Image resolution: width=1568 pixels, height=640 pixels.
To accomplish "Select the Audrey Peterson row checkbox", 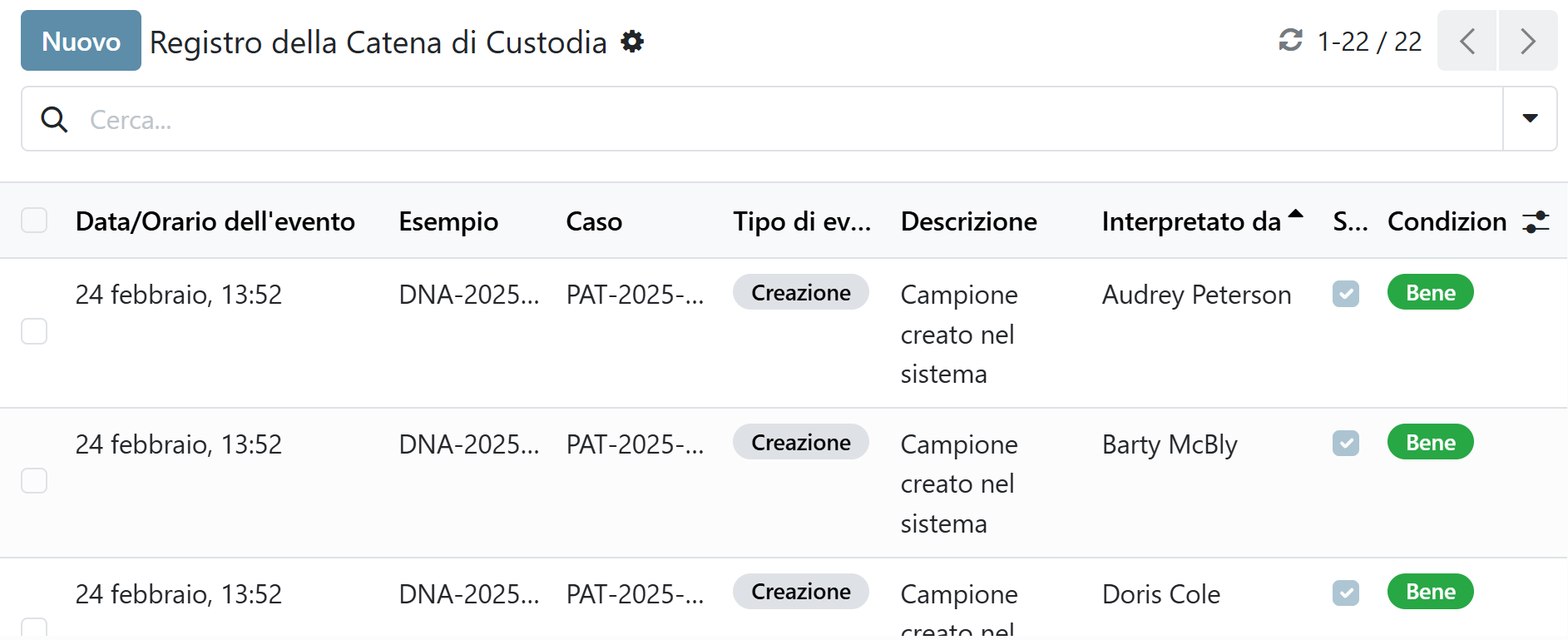I will (34, 331).
